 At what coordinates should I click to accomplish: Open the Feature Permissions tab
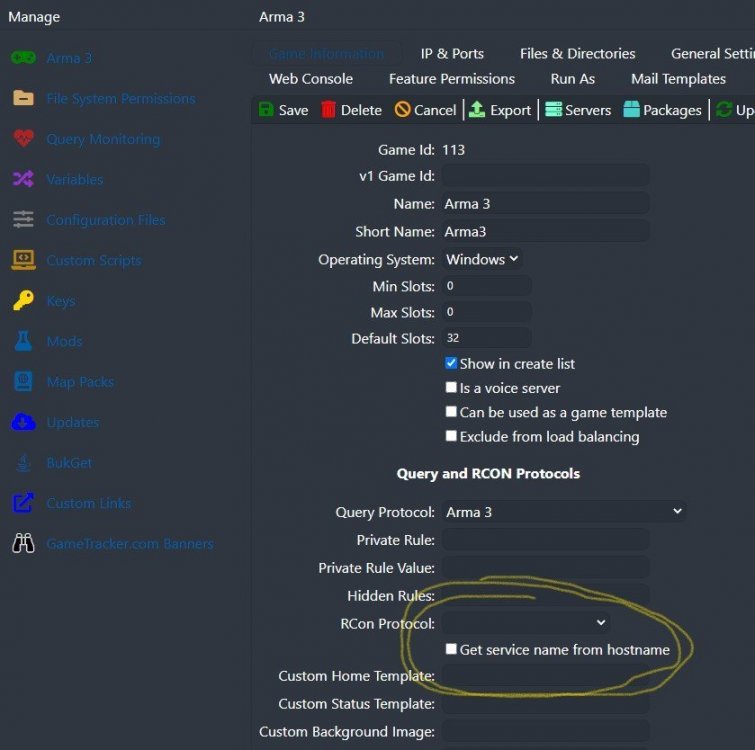click(x=451, y=79)
